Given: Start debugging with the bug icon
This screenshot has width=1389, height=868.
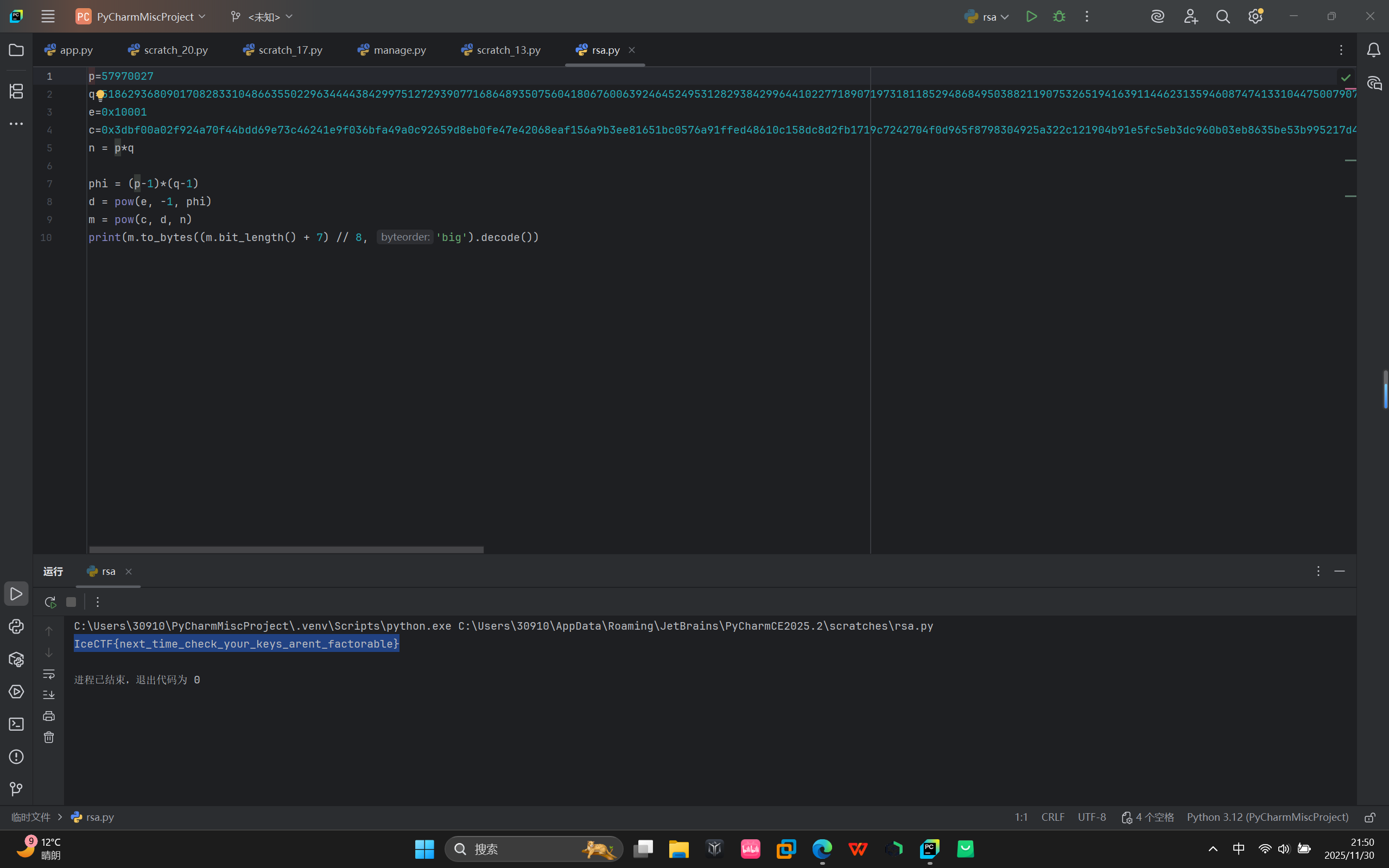Looking at the screenshot, I should coord(1059,17).
